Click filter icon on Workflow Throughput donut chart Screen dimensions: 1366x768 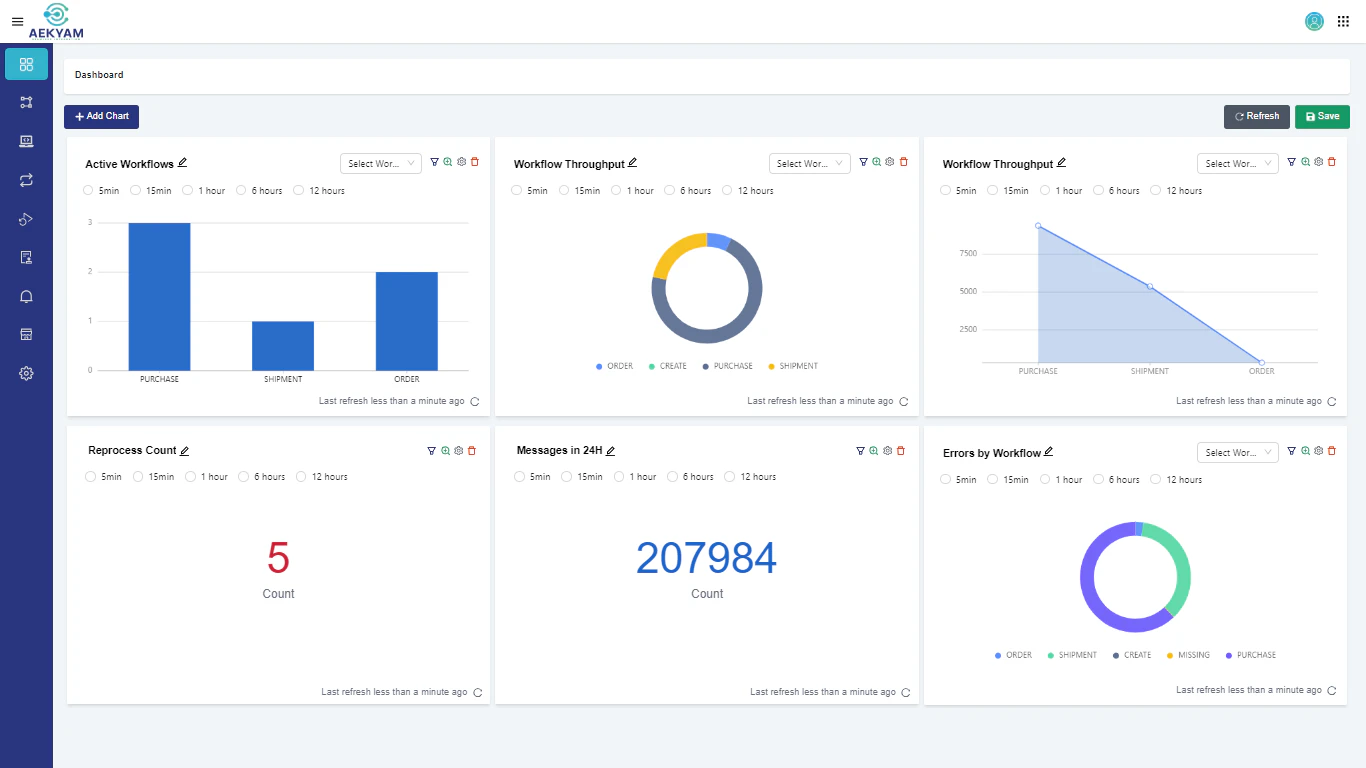coord(863,162)
